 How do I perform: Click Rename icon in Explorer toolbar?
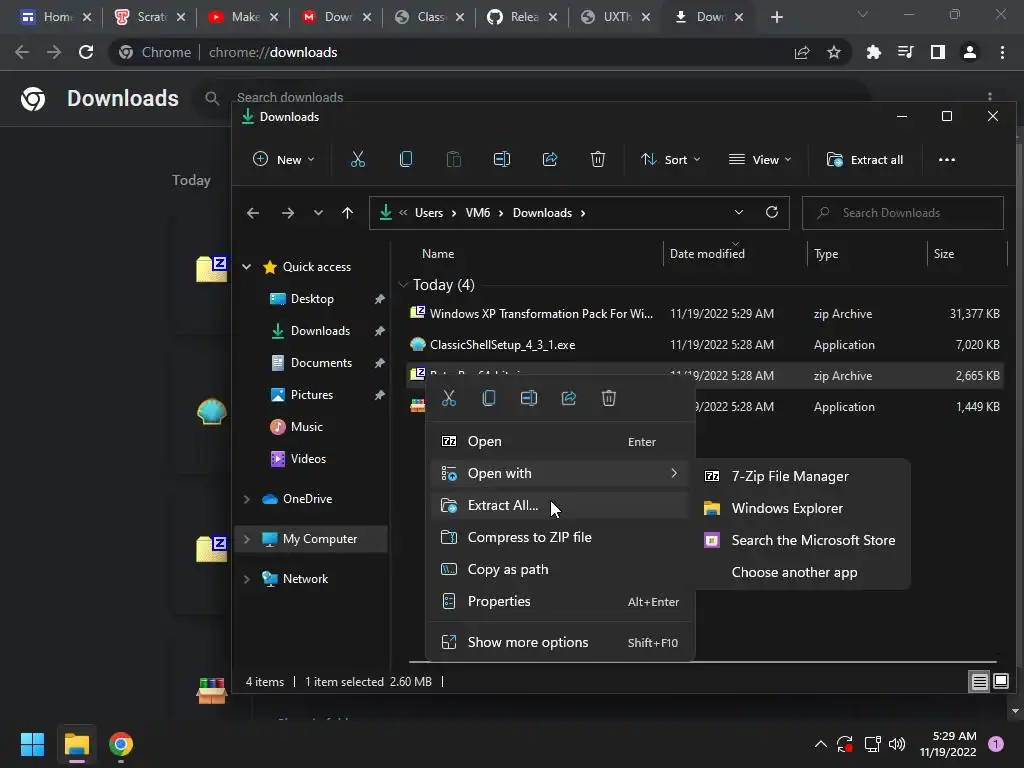point(502,159)
